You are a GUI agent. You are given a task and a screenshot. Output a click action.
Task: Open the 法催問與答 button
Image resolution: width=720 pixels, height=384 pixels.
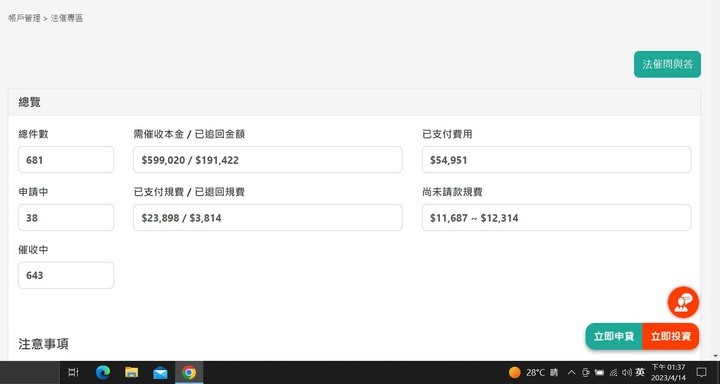pyautogui.click(x=667, y=64)
